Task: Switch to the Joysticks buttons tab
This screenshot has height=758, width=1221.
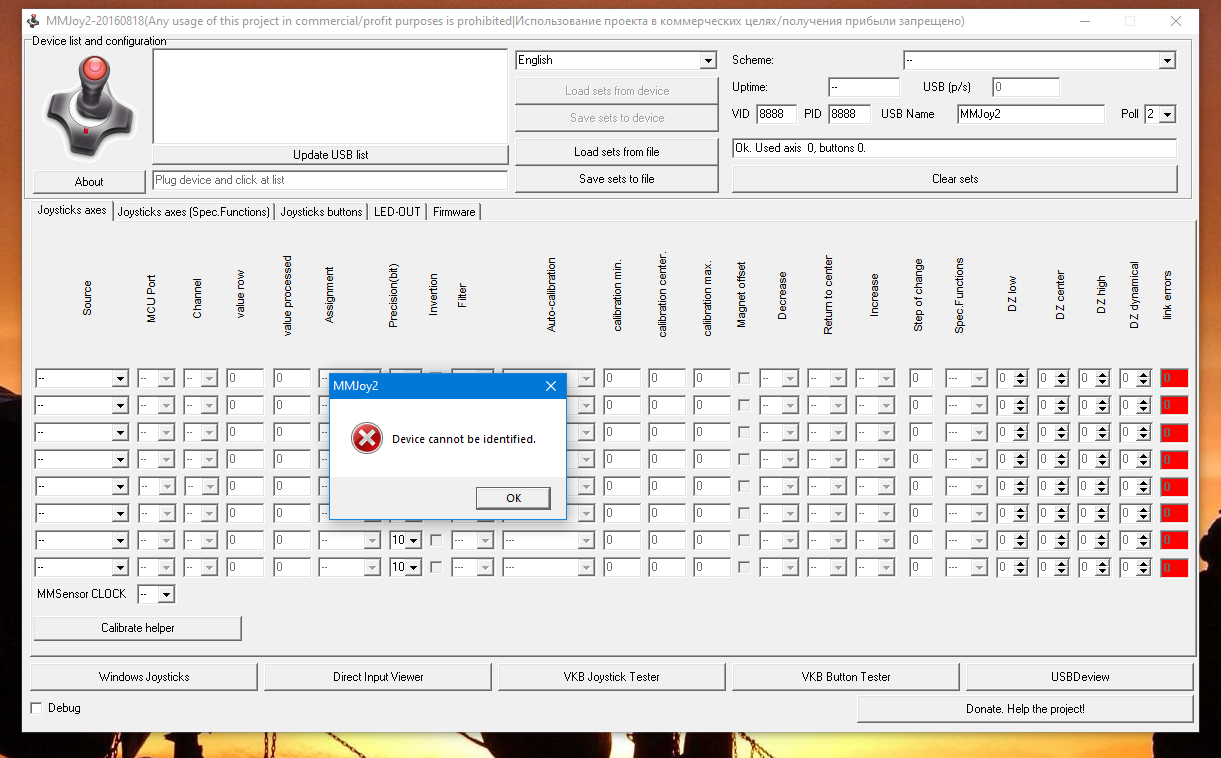Action: click(321, 212)
